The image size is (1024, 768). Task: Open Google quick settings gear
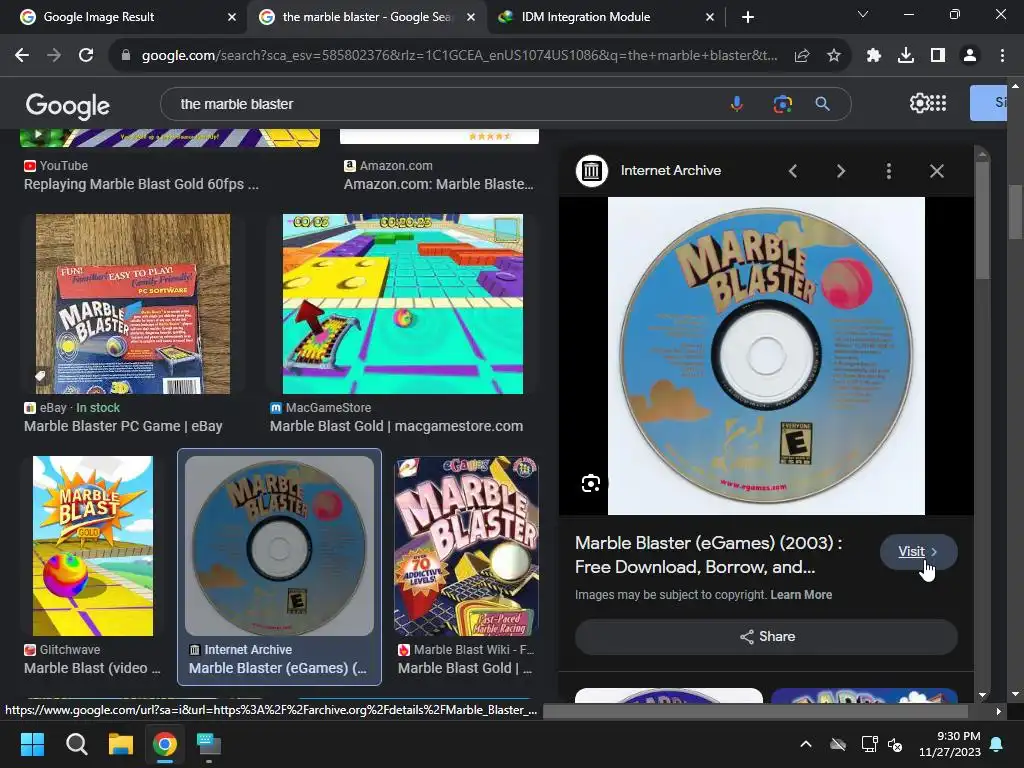click(x=918, y=103)
